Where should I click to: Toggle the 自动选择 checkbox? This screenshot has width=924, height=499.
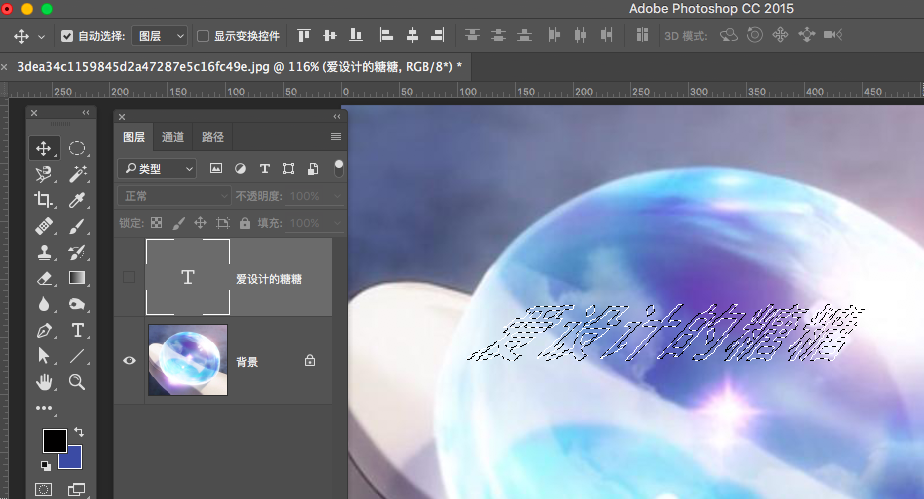(x=67, y=36)
